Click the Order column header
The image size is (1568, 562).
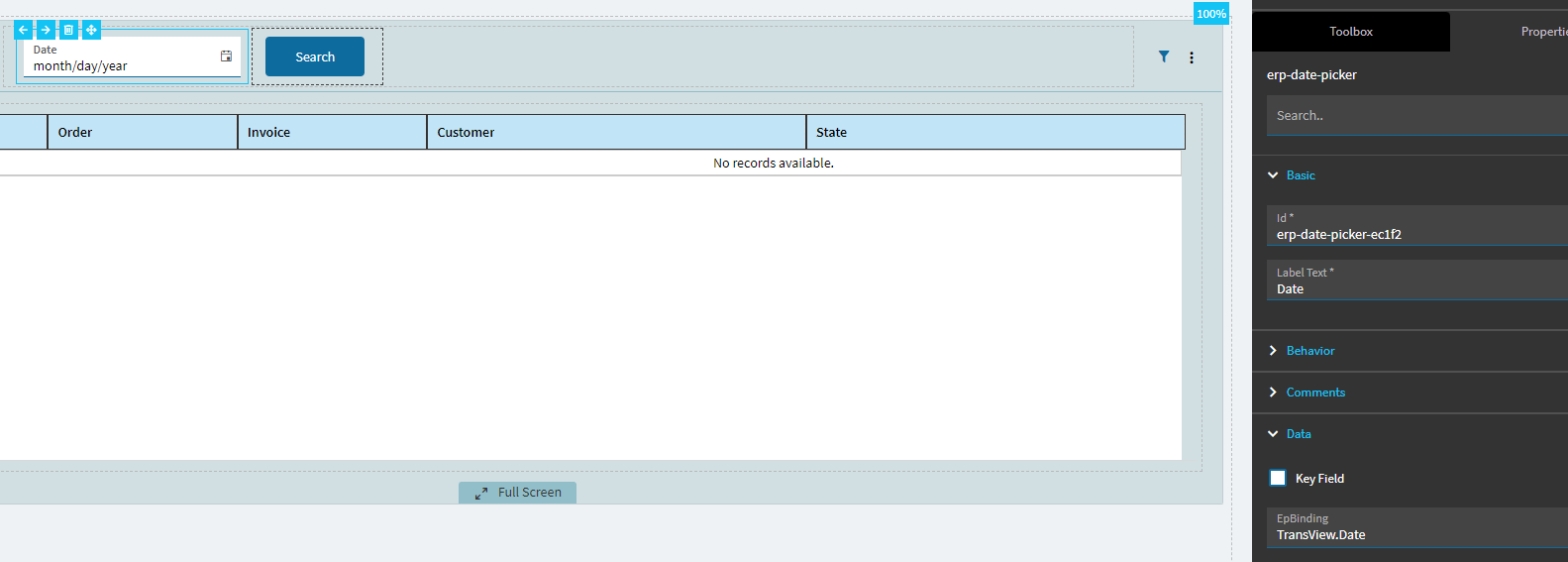pyautogui.click(x=143, y=132)
